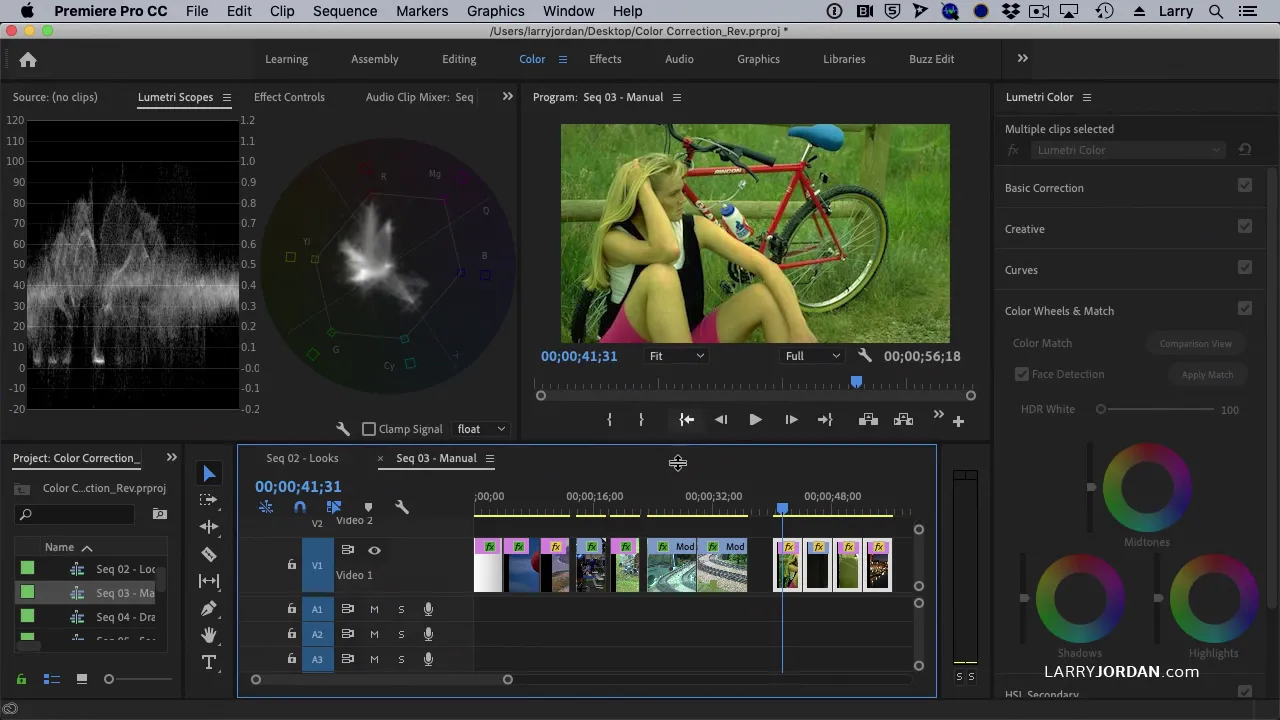Solo audio track A2

pyautogui.click(x=401, y=634)
